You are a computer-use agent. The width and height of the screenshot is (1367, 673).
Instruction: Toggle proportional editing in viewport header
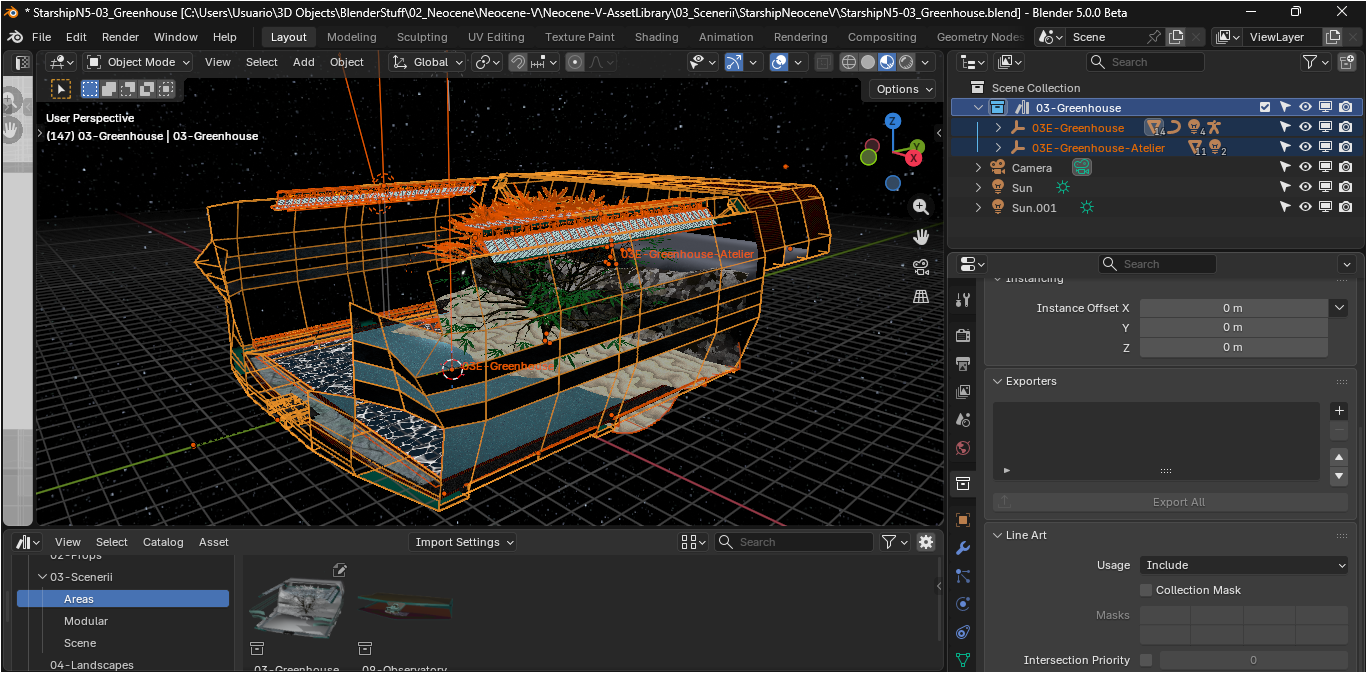click(575, 62)
